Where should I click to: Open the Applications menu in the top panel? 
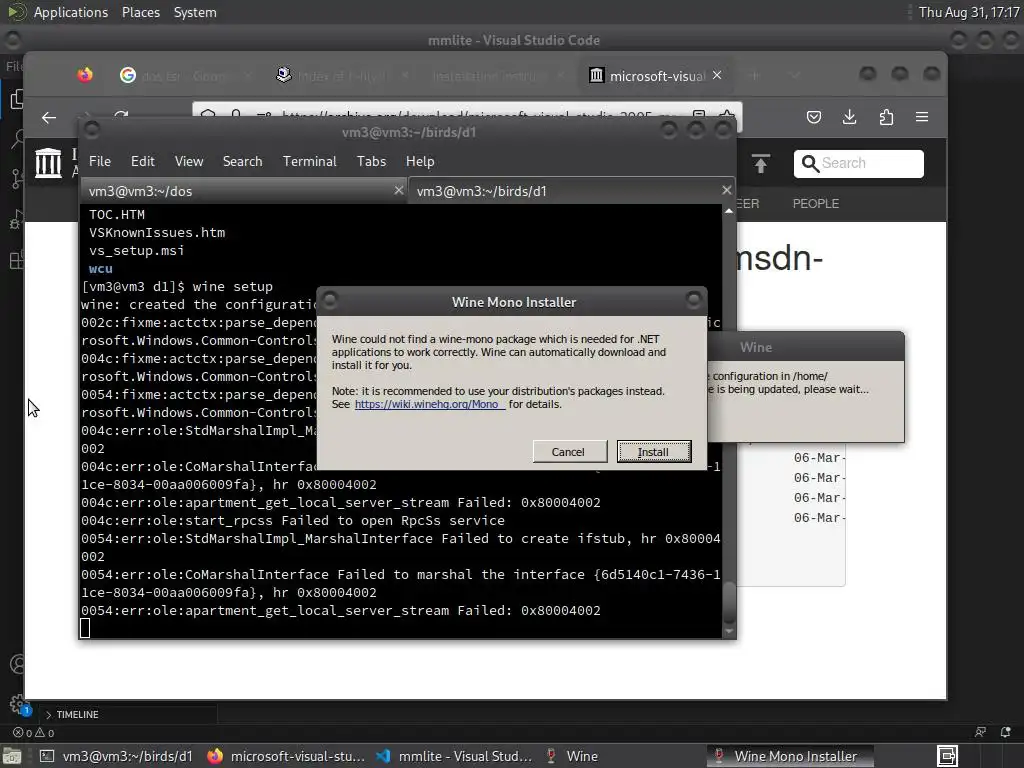(71, 12)
